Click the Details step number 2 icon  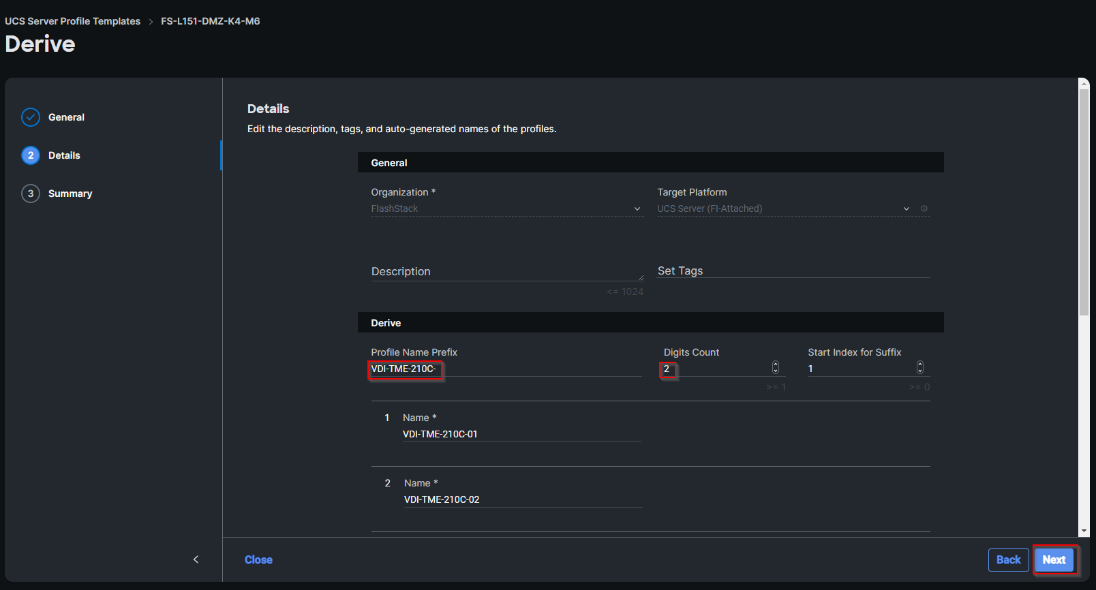[30, 155]
